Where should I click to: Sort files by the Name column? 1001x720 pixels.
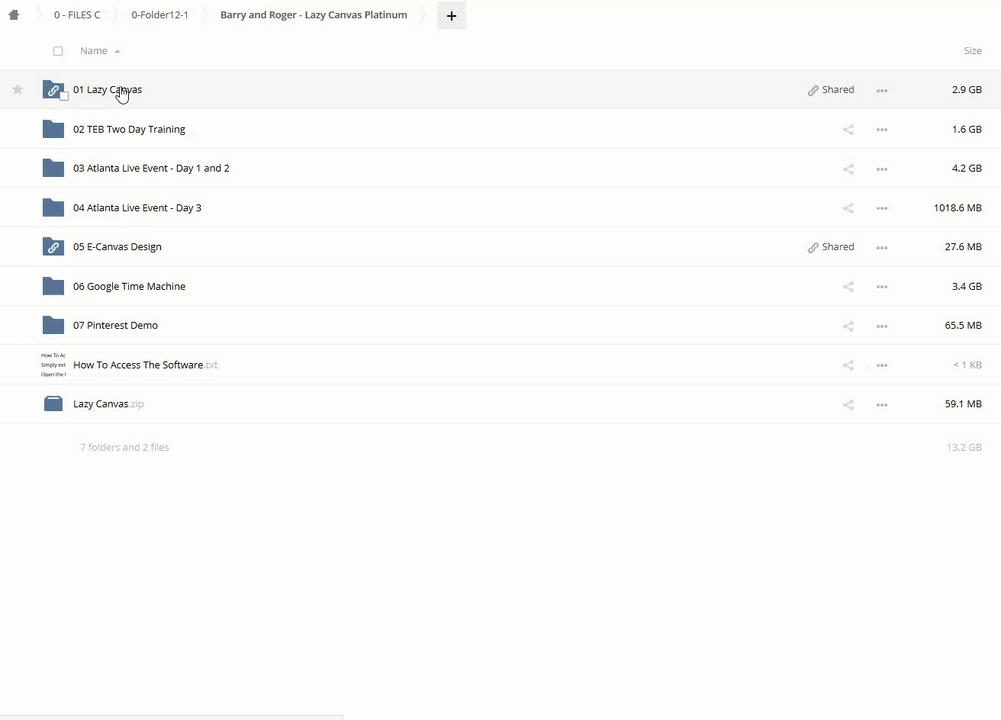click(94, 51)
